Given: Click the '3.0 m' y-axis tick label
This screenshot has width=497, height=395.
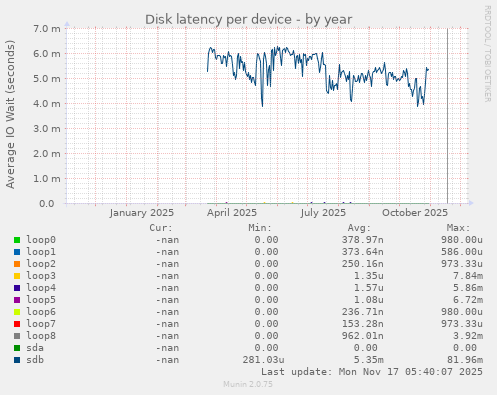Looking at the screenshot, I should [47, 129].
